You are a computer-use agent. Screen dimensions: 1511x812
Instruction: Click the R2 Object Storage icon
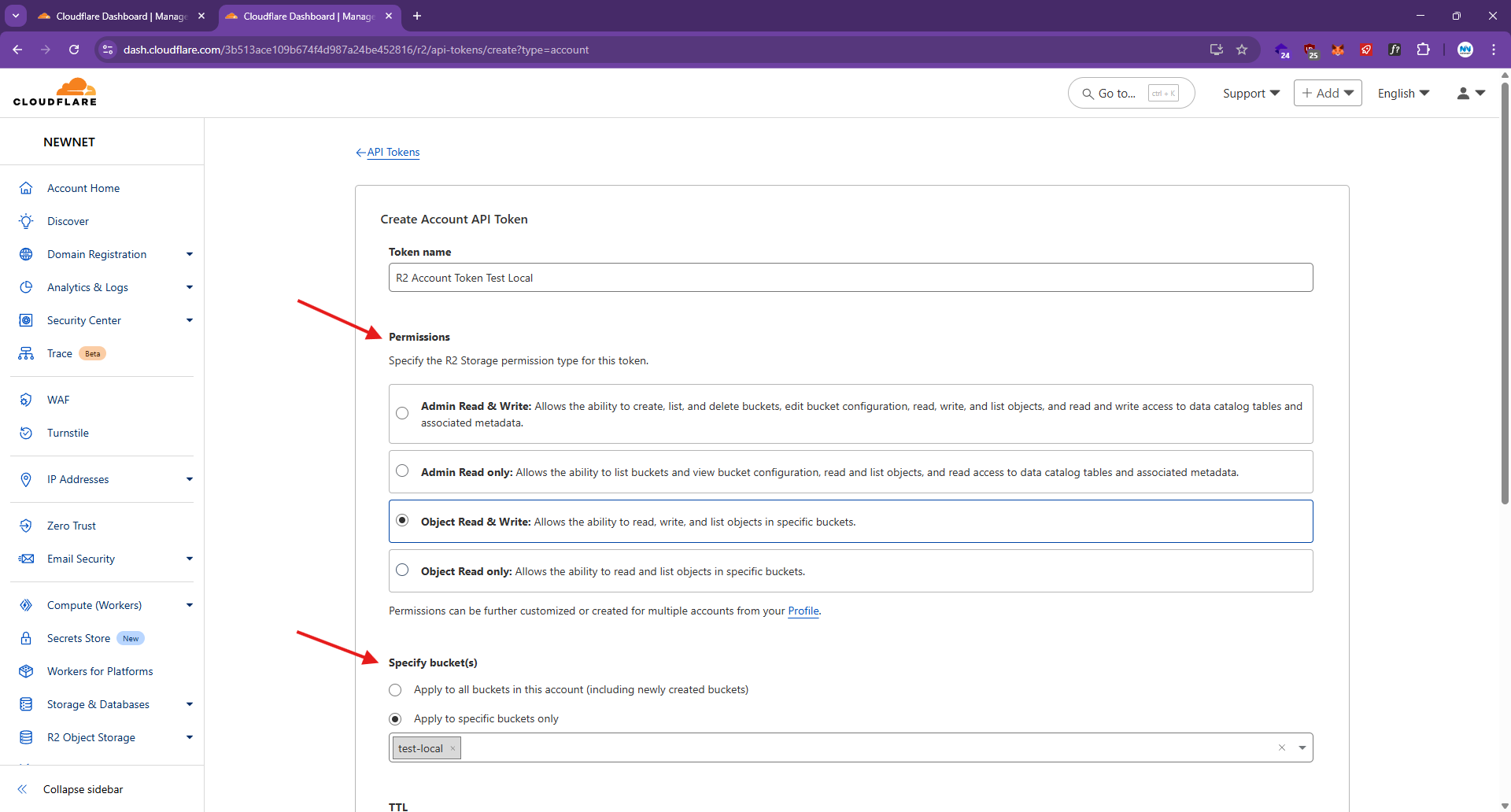[26, 737]
